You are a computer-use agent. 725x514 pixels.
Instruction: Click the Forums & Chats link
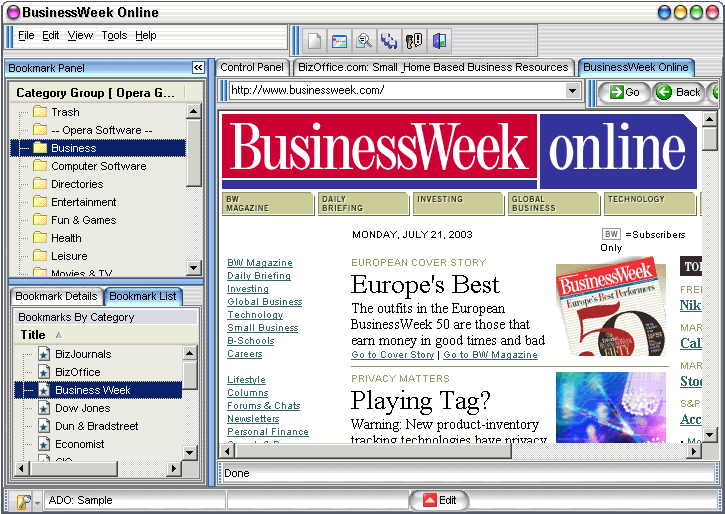click(x=264, y=406)
